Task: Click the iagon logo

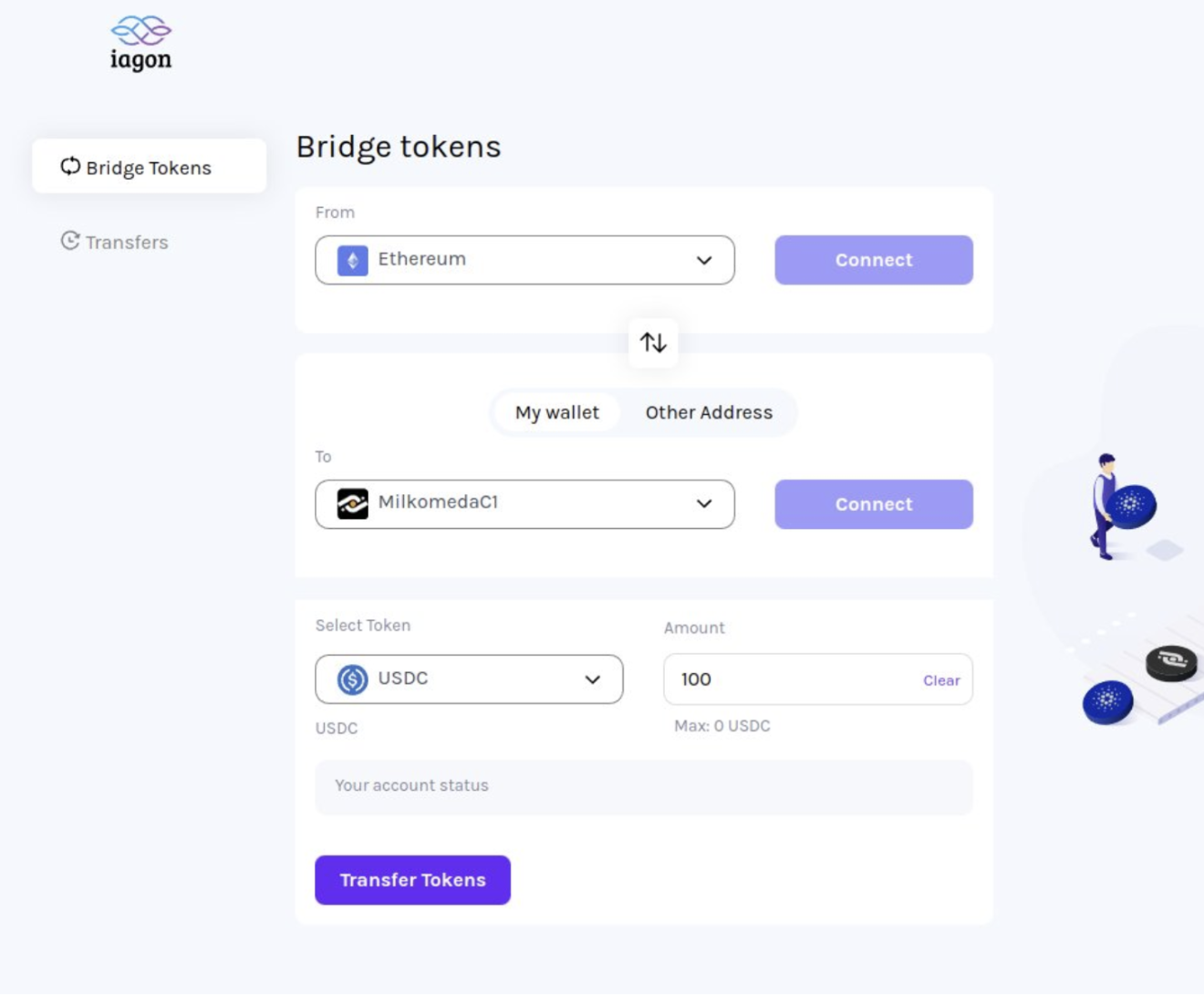Action: (x=140, y=44)
